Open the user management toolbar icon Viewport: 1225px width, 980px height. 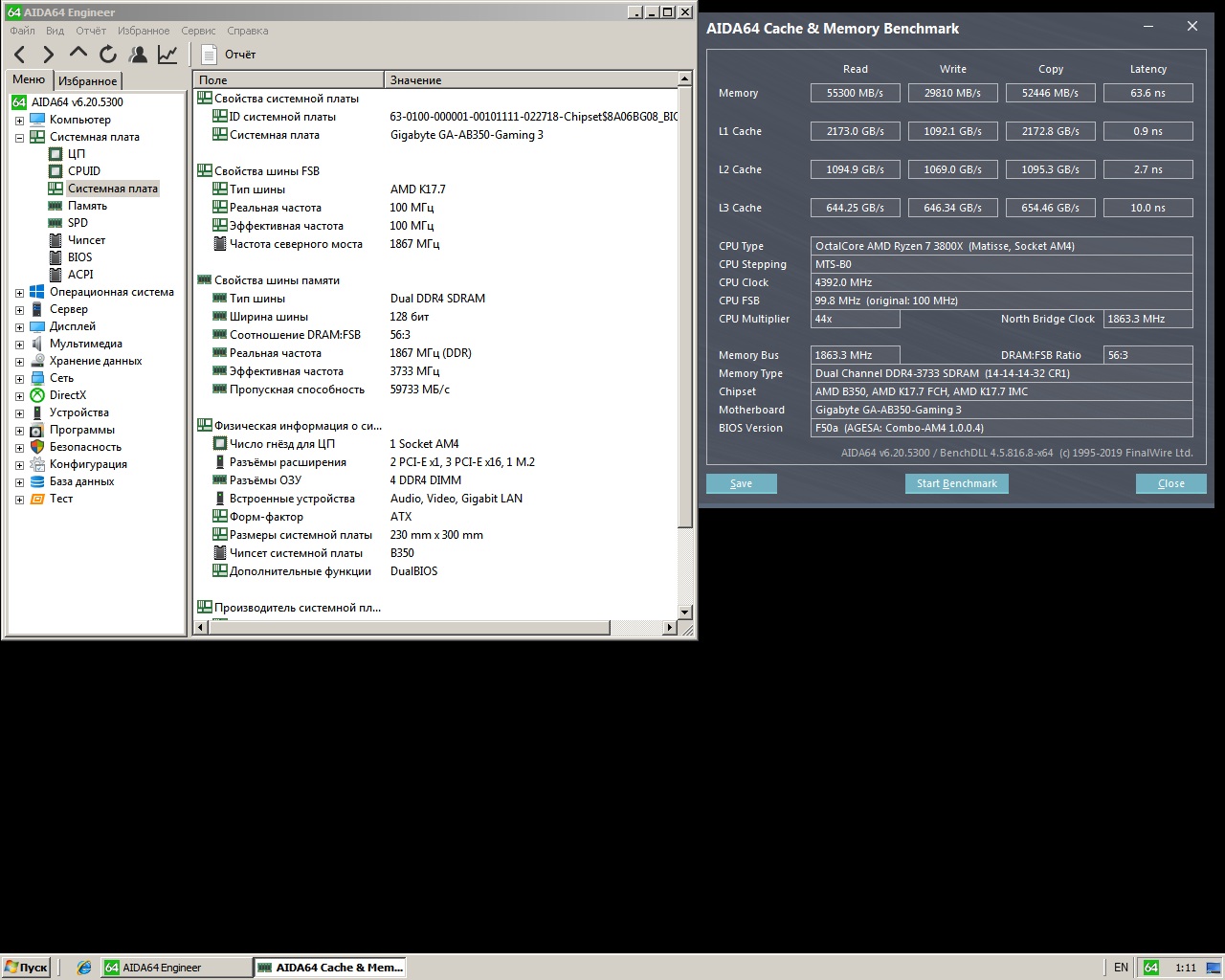pyautogui.click(x=138, y=55)
